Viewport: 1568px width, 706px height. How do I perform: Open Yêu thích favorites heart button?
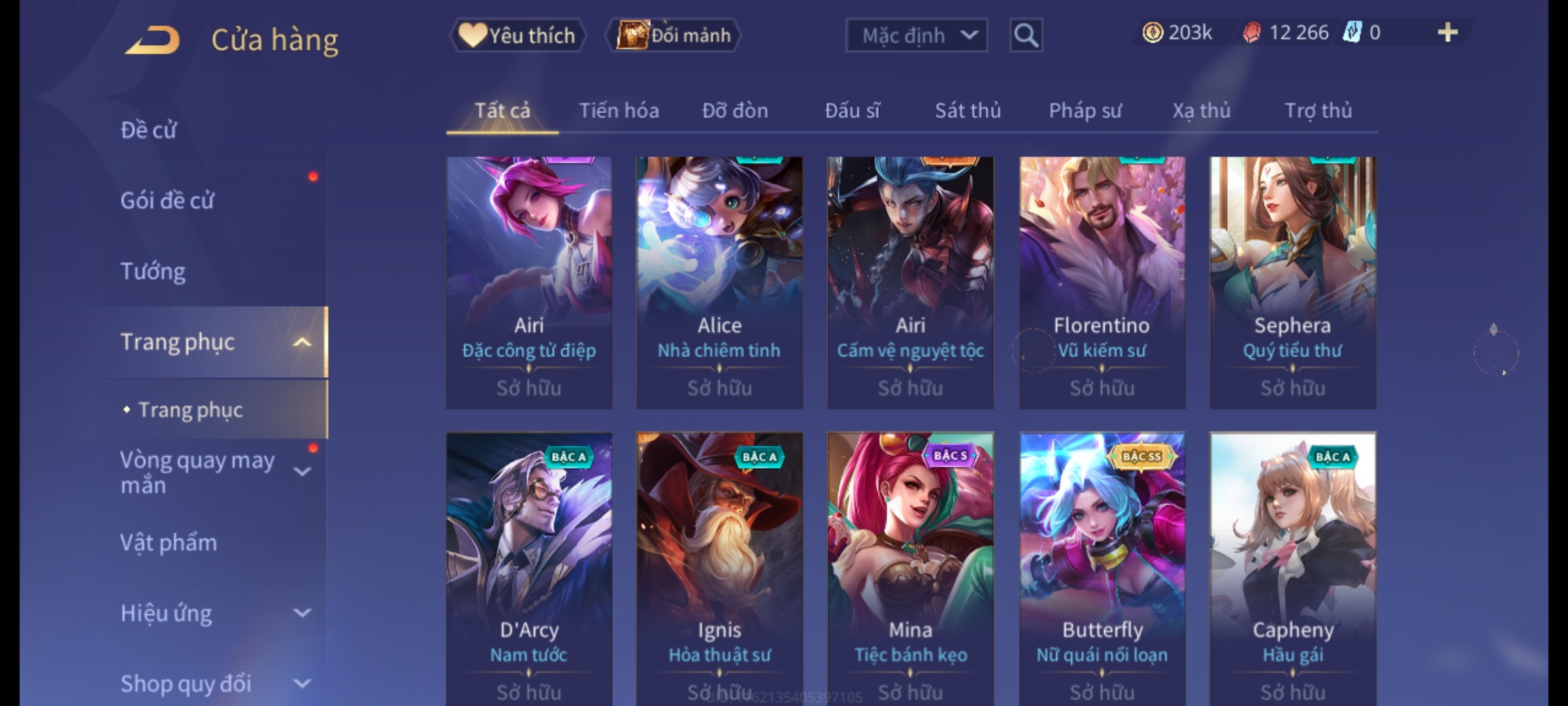[517, 35]
